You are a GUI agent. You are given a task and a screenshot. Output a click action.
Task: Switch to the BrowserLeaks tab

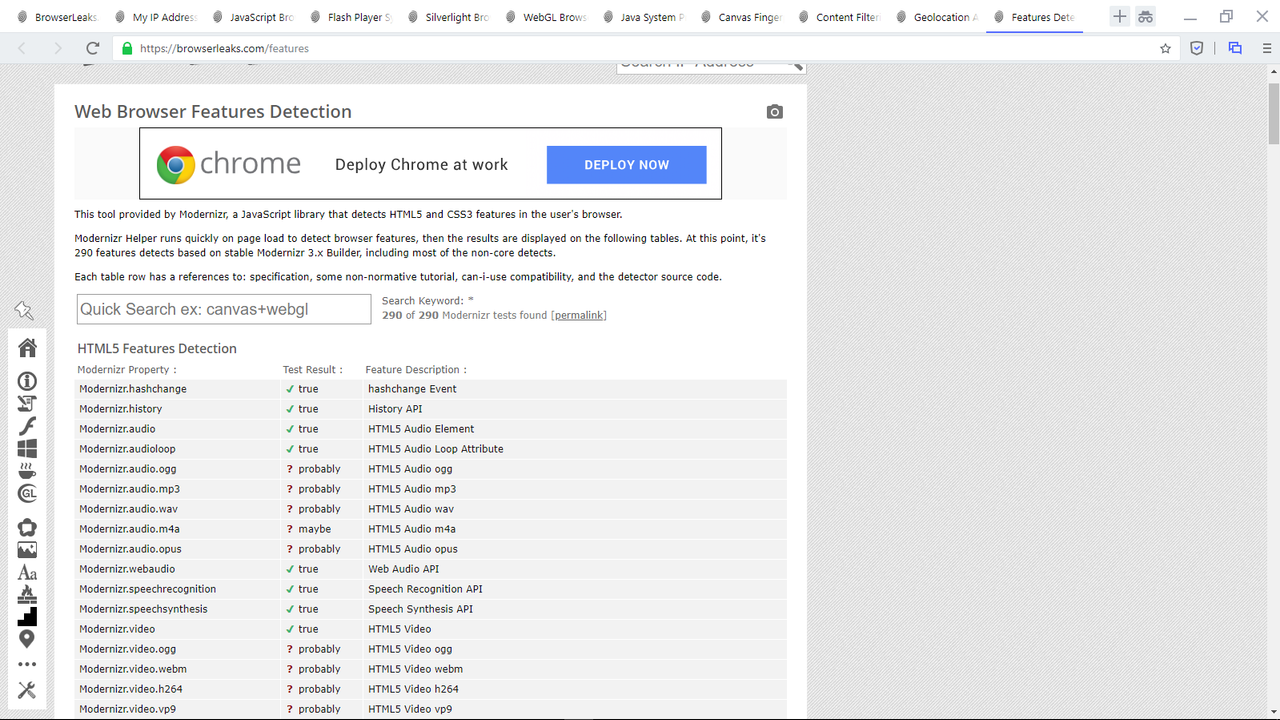point(56,17)
